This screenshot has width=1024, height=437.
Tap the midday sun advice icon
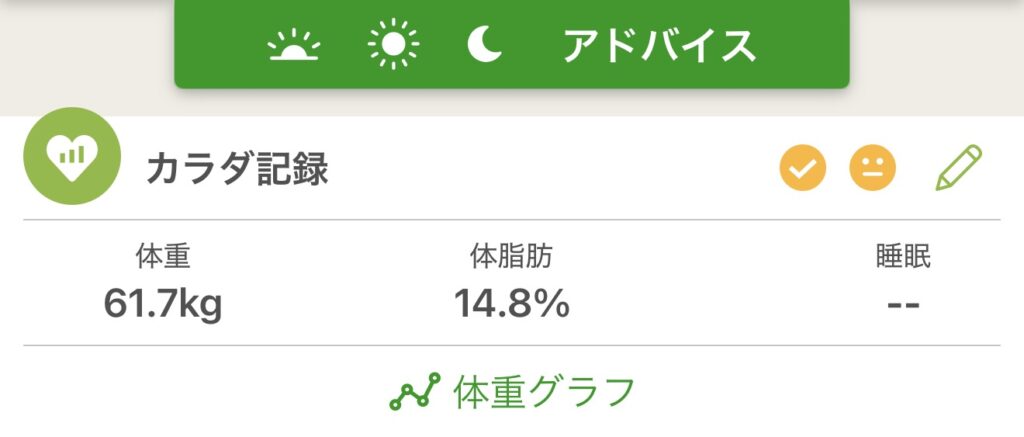point(393,45)
